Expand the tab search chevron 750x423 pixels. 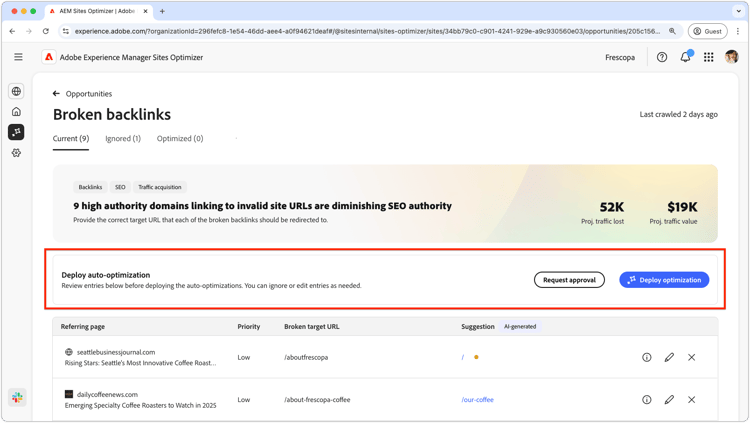(739, 11)
